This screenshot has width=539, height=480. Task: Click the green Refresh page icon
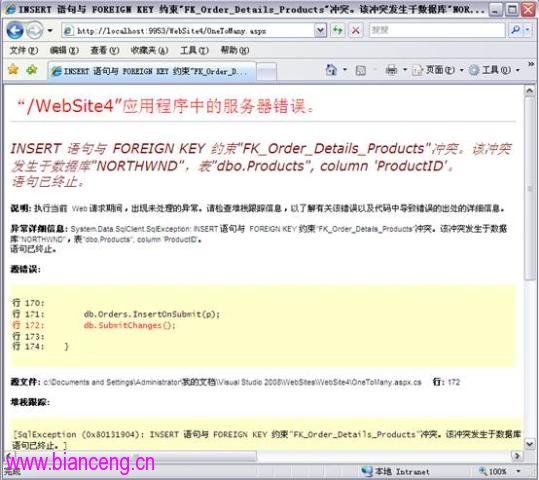[338, 31]
